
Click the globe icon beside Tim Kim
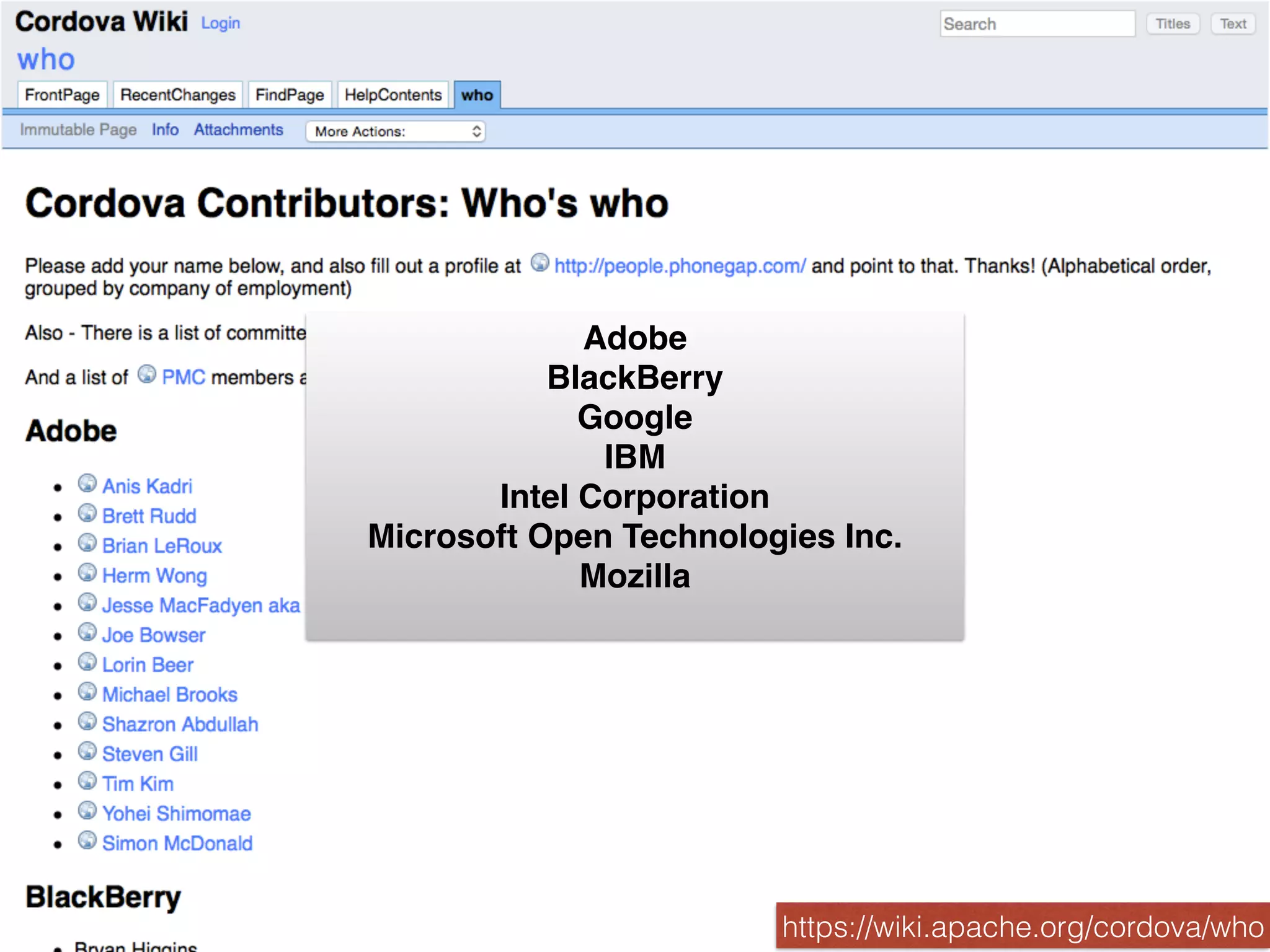click(x=87, y=781)
